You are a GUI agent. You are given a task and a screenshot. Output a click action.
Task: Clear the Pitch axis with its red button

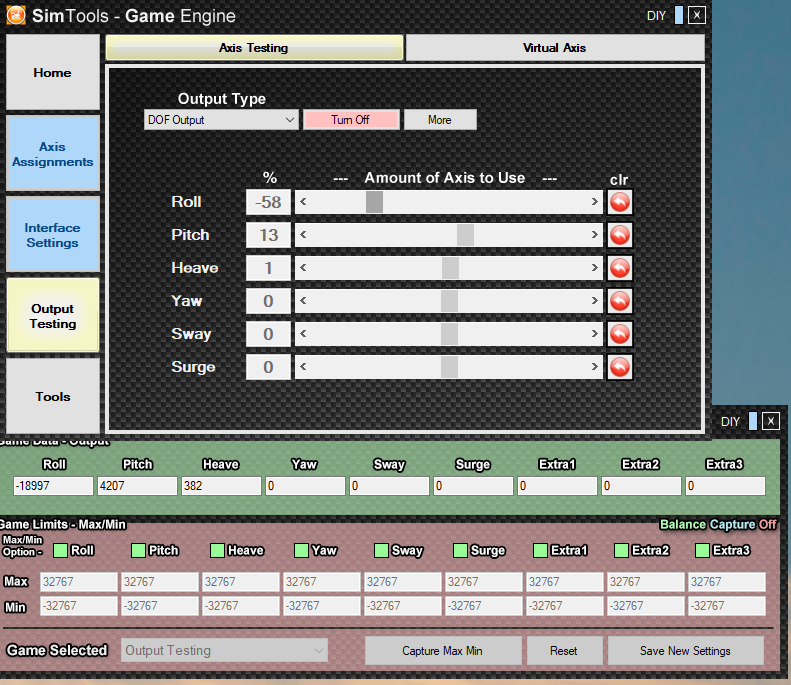tap(619, 235)
